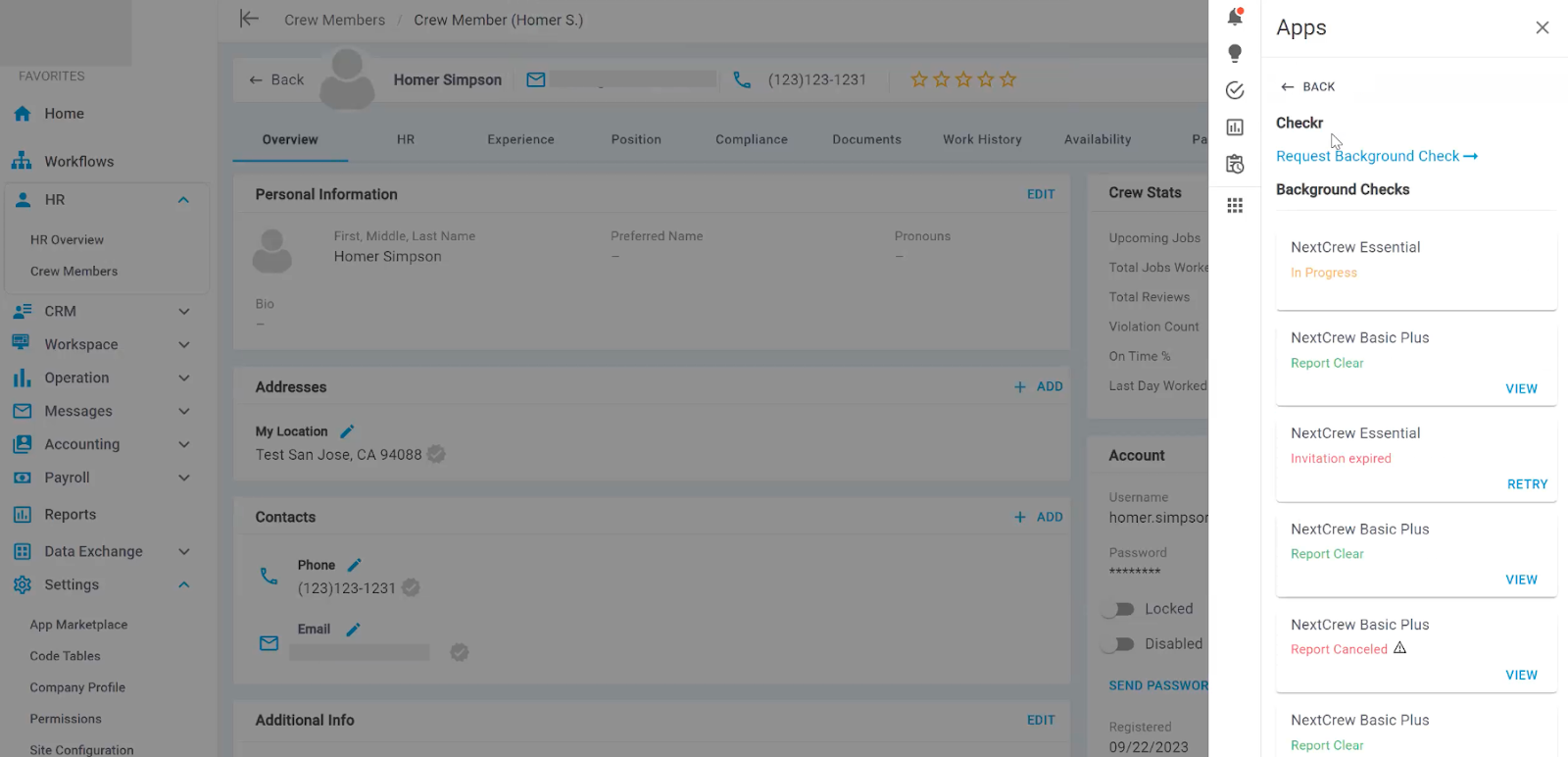
Task: Set rating with the first star
Action: click(918, 79)
